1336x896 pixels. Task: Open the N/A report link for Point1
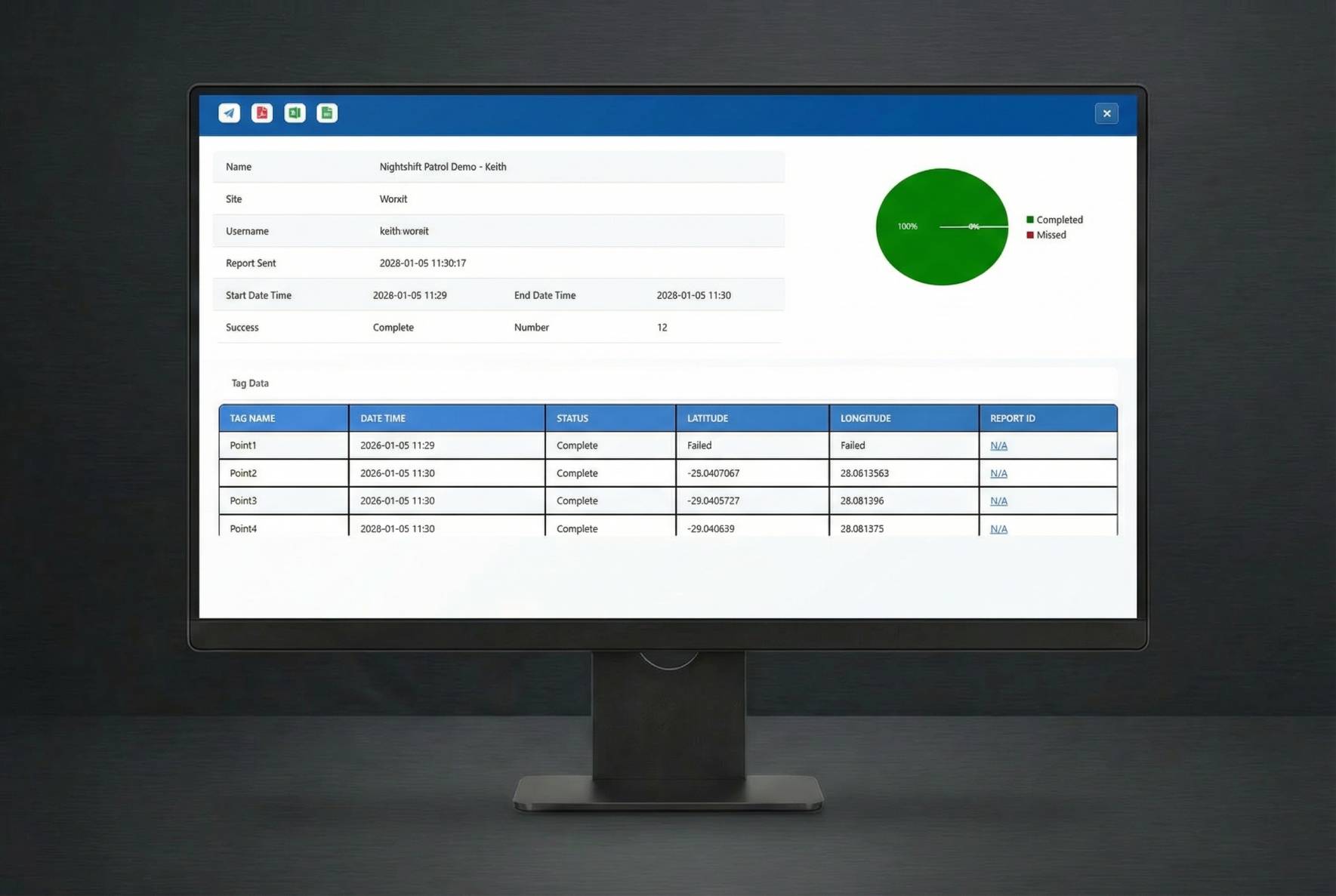[x=998, y=446]
